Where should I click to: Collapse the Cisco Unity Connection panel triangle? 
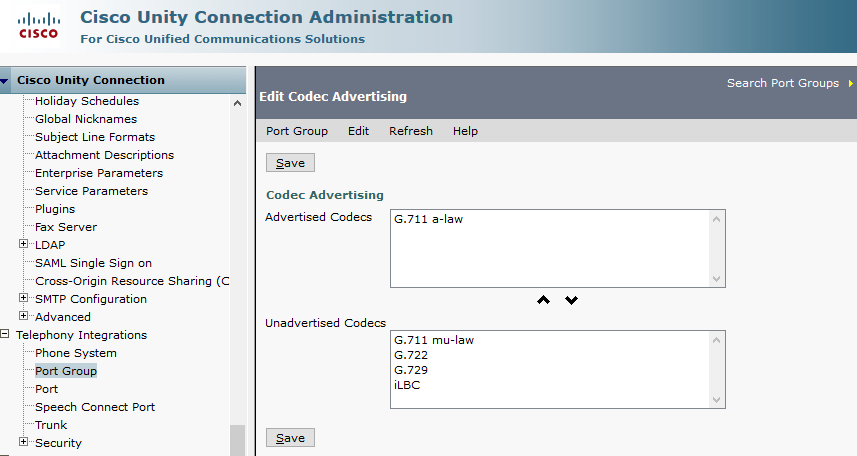(x=4, y=81)
